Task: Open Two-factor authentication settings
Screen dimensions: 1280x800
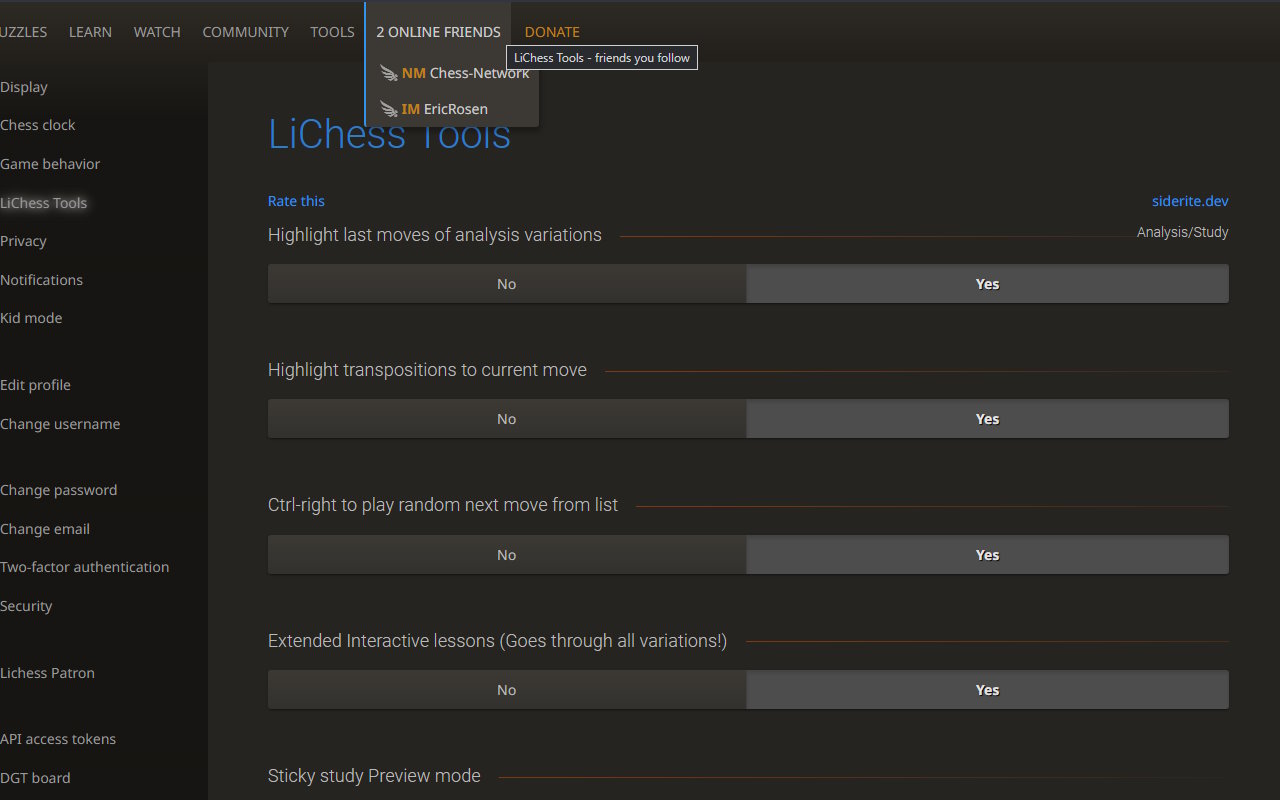Action: click(85, 567)
